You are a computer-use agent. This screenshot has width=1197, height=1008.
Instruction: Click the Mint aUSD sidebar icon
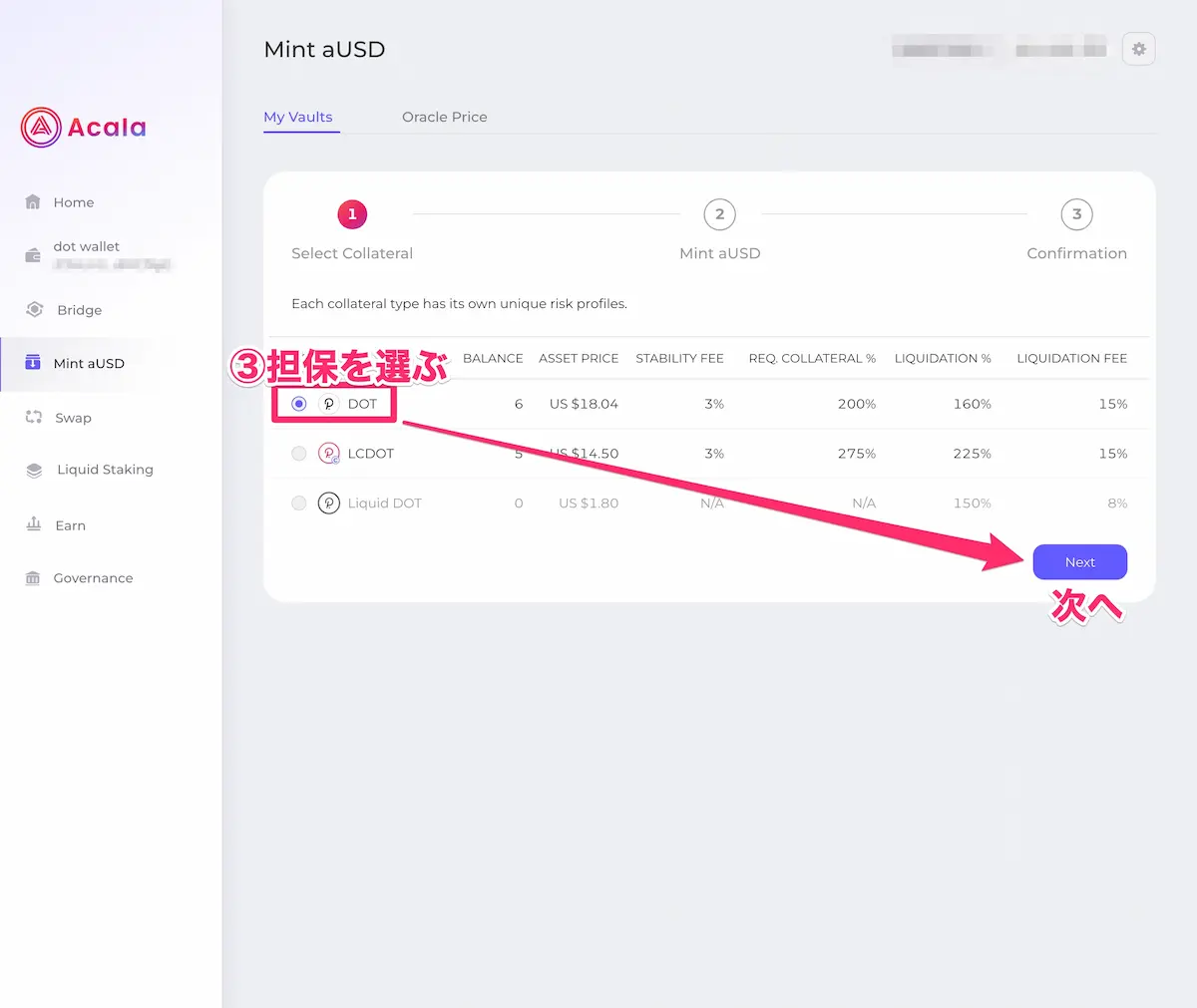(x=33, y=363)
